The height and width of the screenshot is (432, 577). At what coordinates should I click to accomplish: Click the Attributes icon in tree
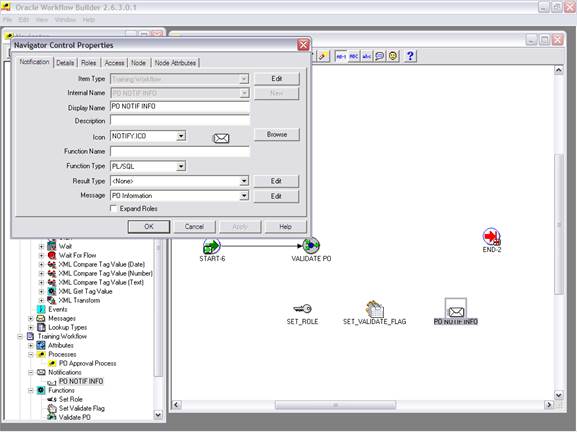[41, 345]
